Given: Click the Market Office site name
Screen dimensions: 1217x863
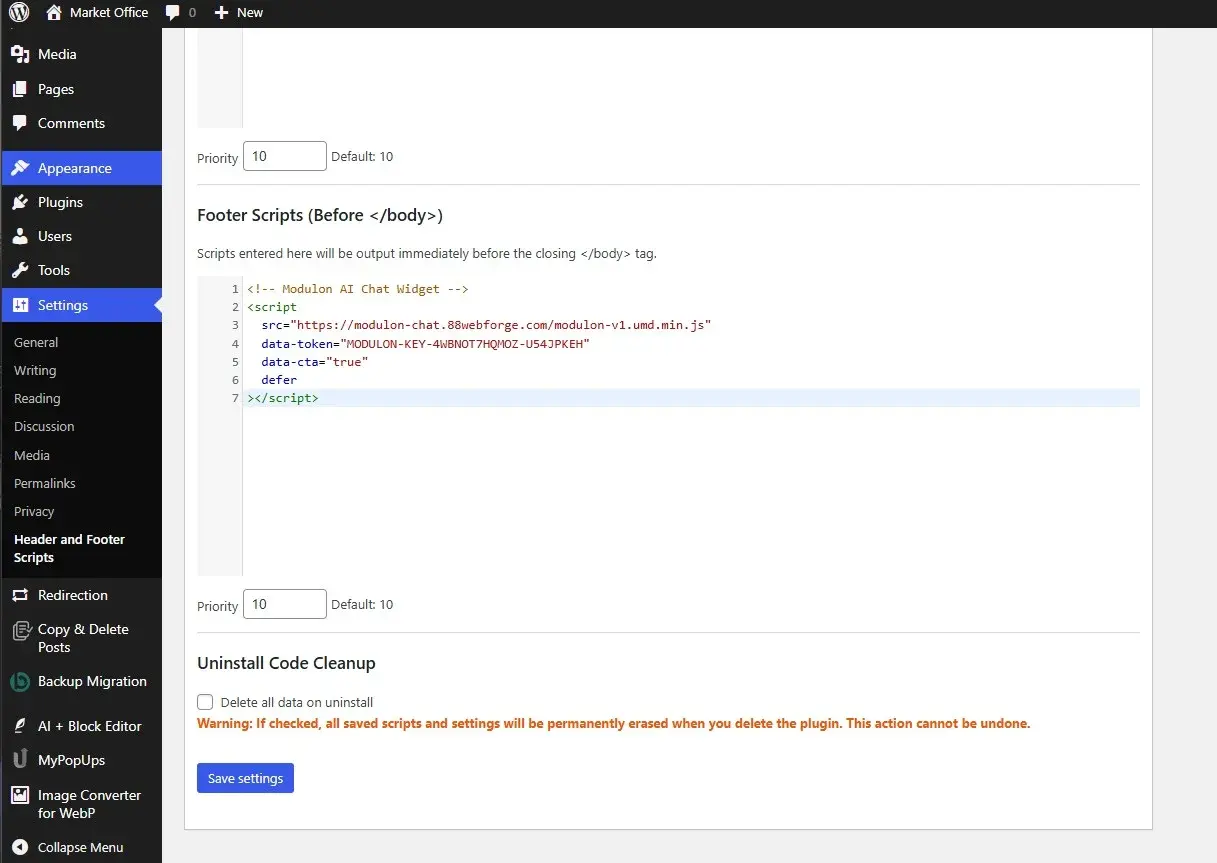Looking at the screenshot, I should coord(109,13).
